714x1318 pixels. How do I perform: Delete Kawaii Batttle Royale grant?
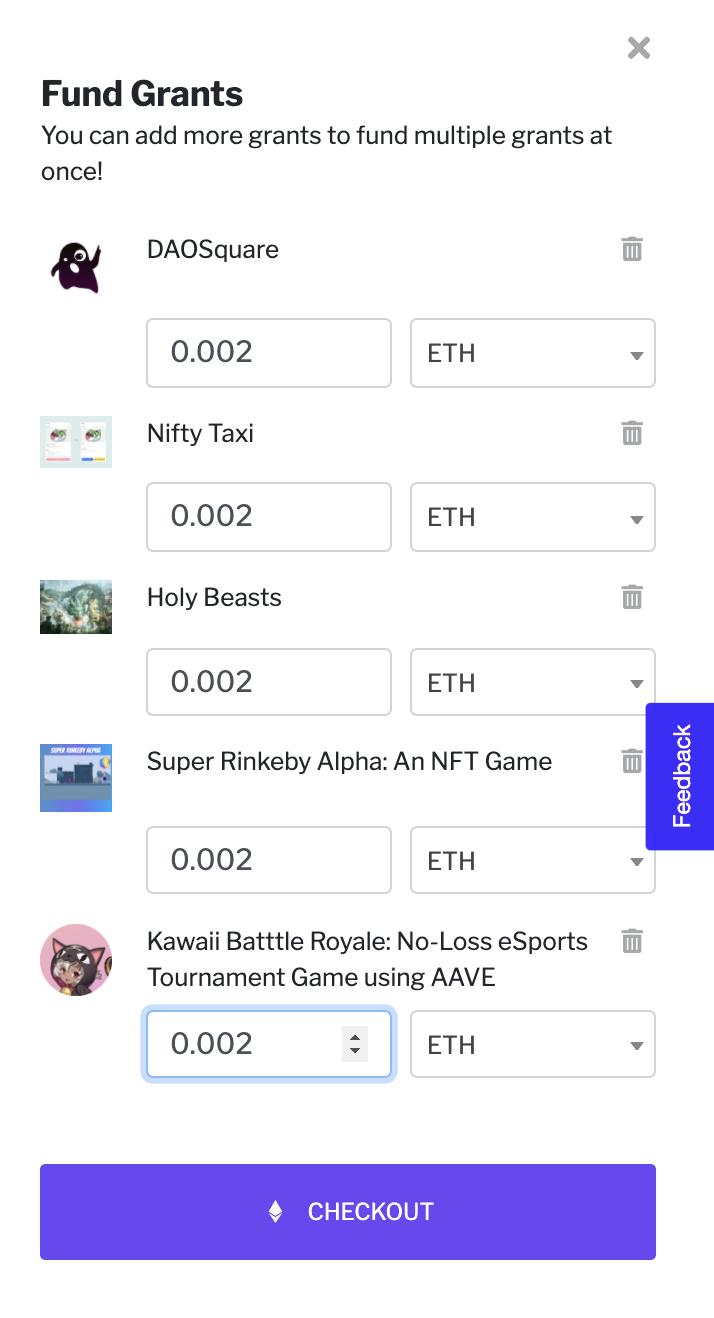point(632,941)
